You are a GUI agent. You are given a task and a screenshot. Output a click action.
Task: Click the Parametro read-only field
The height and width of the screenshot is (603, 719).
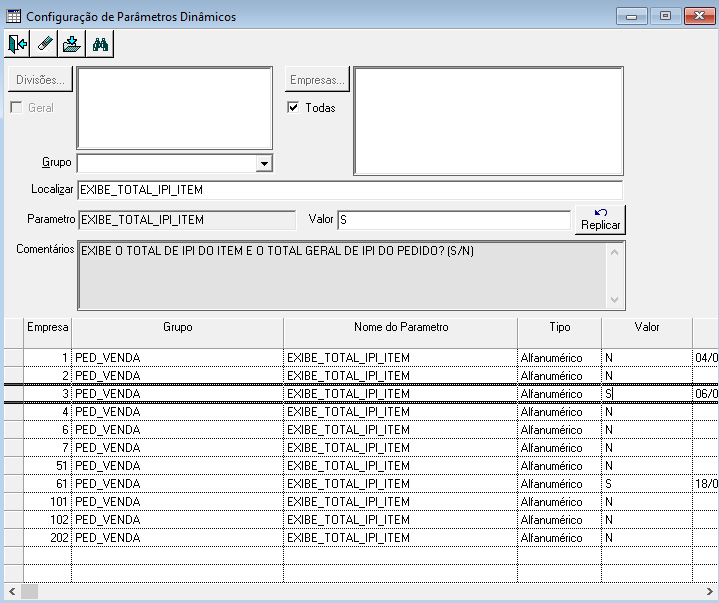tap(187, 220)
